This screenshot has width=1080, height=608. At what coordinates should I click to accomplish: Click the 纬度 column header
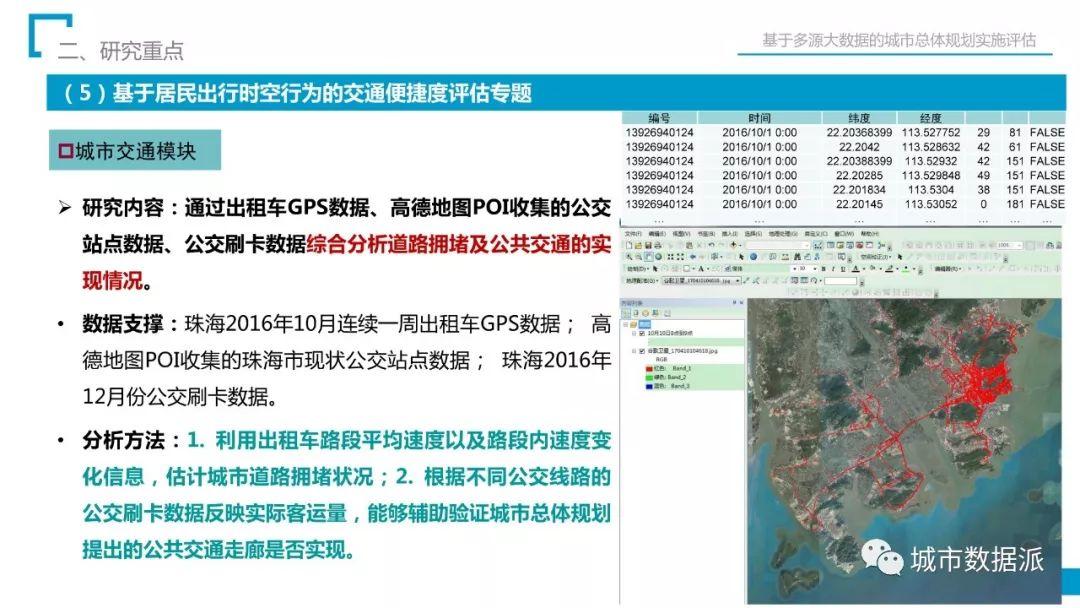[859, 118]
